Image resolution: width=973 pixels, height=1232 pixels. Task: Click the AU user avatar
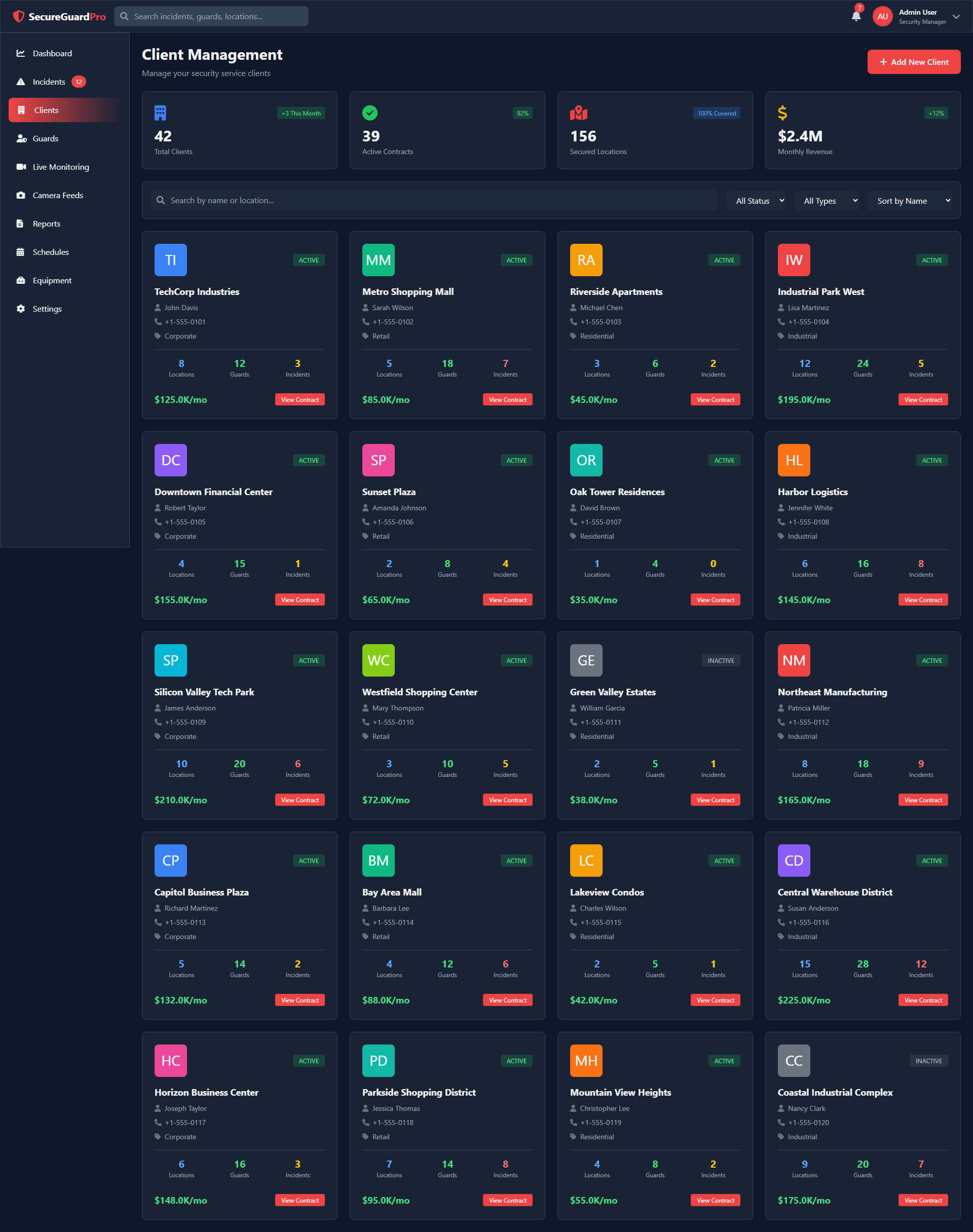tap(882, 17)
